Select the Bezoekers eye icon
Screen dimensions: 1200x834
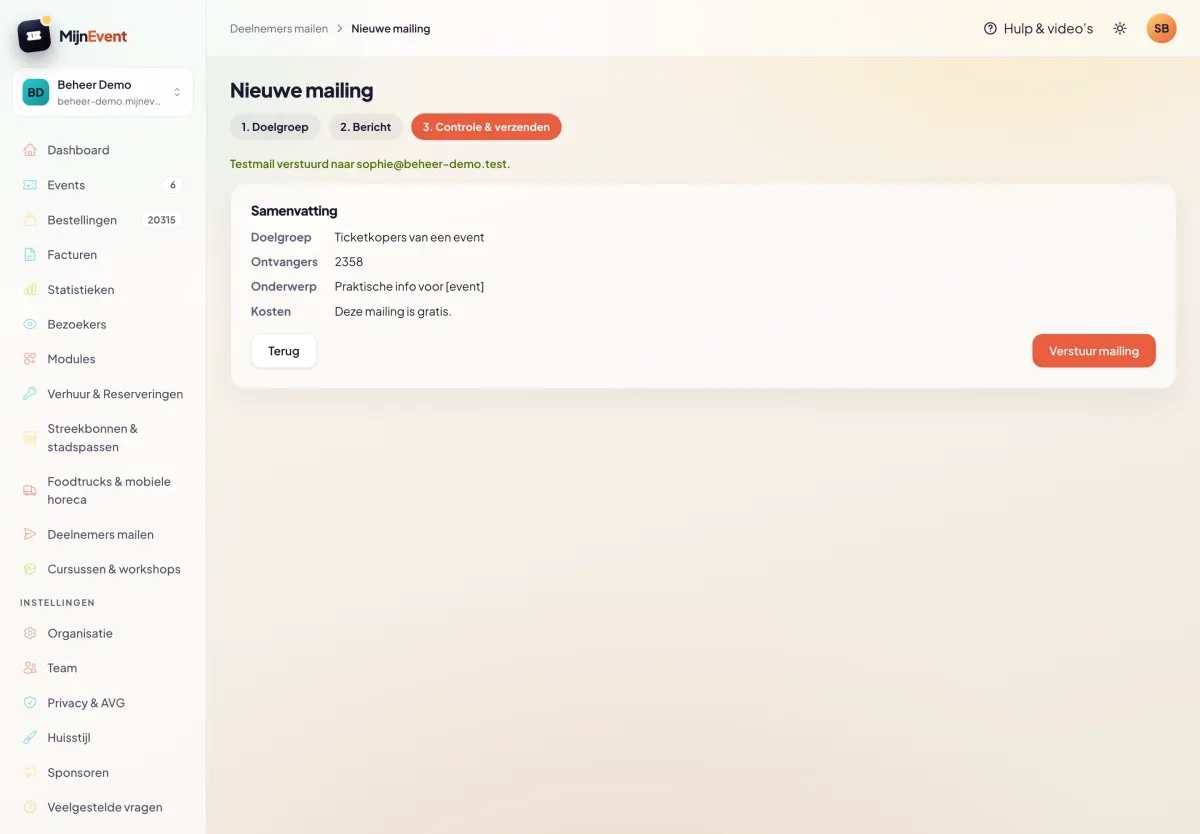click(30, 324)
